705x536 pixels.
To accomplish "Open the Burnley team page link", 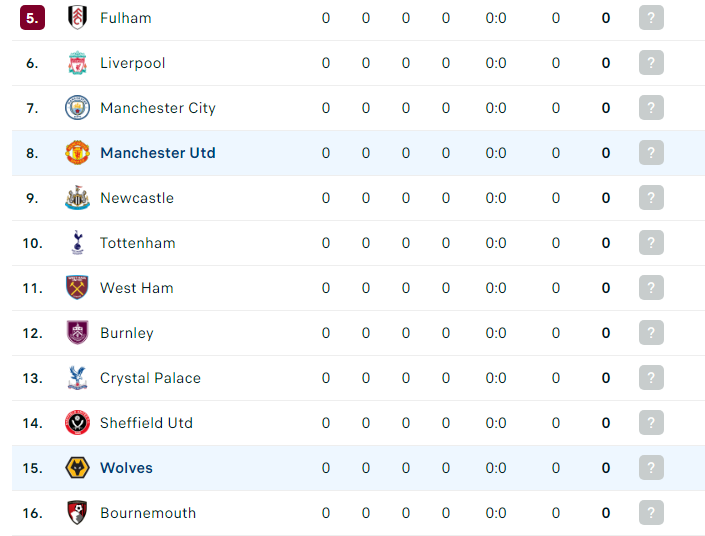I will pyautogui.click(x=127, y=333).
